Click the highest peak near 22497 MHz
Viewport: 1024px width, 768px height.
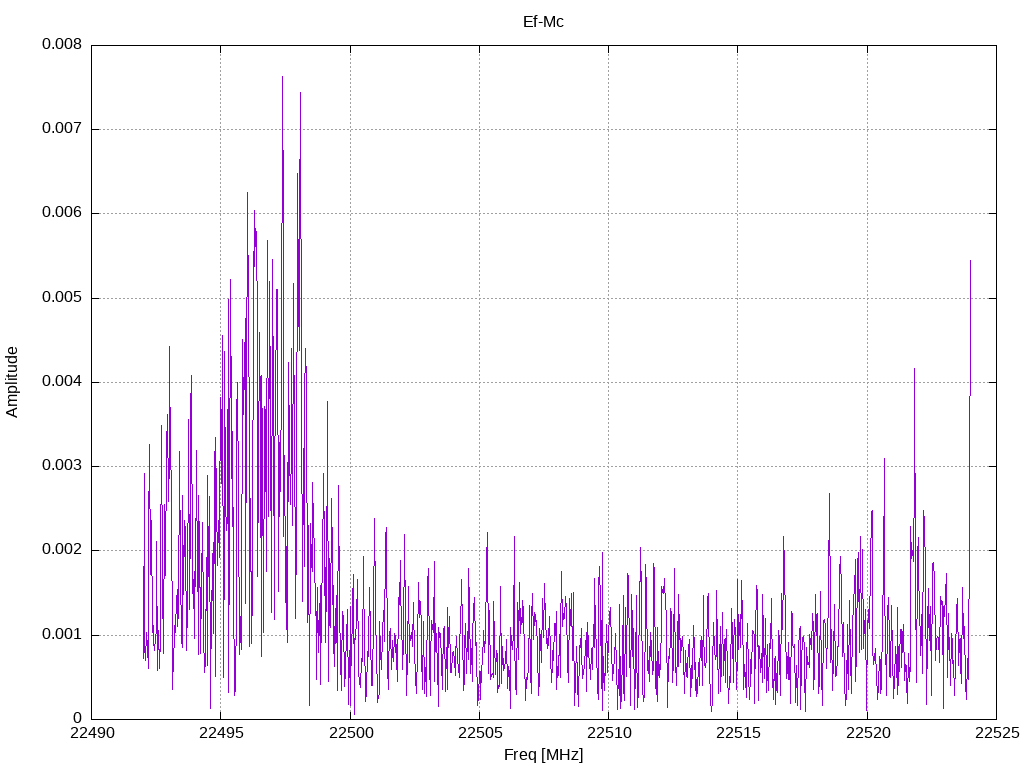(282, 78)
